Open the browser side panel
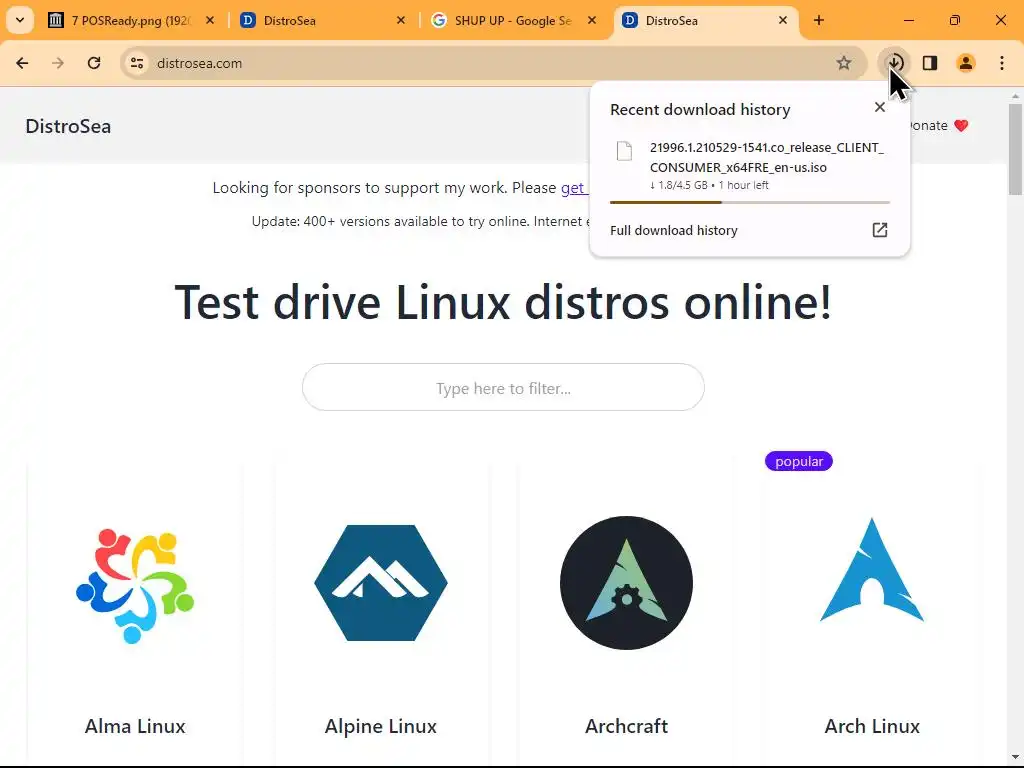Screen dimensions: 1024x768 coord(930,63)
